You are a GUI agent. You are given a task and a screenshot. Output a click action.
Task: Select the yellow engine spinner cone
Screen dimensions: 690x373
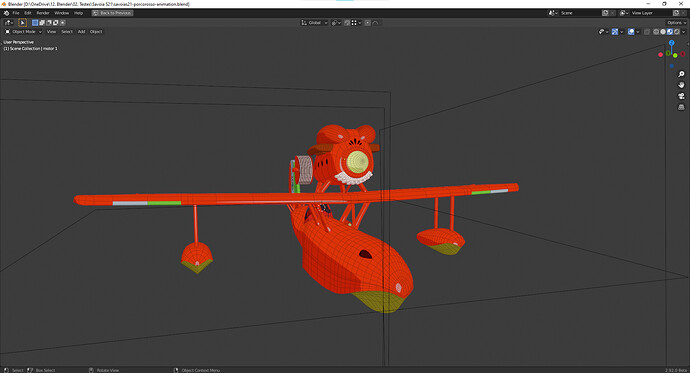357,162
